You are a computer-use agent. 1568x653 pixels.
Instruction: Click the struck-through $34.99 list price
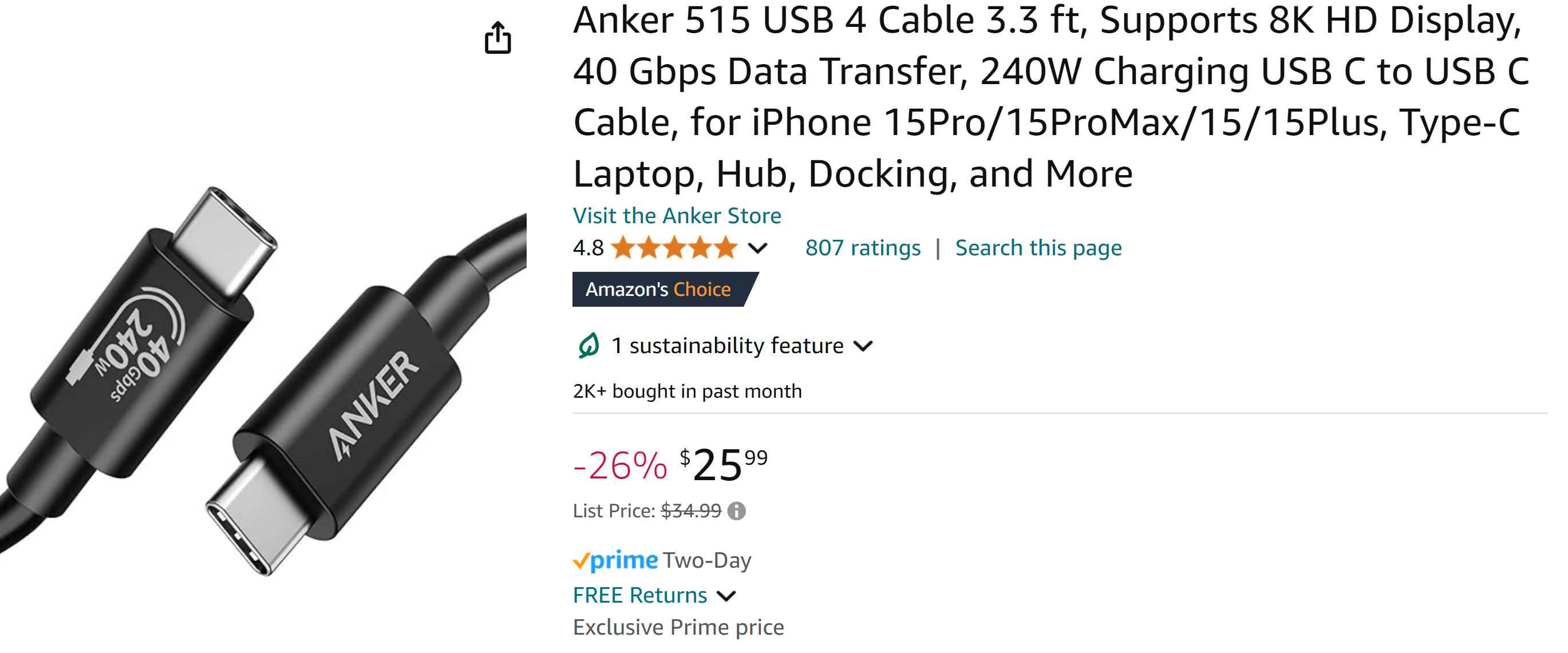point(691,511)
